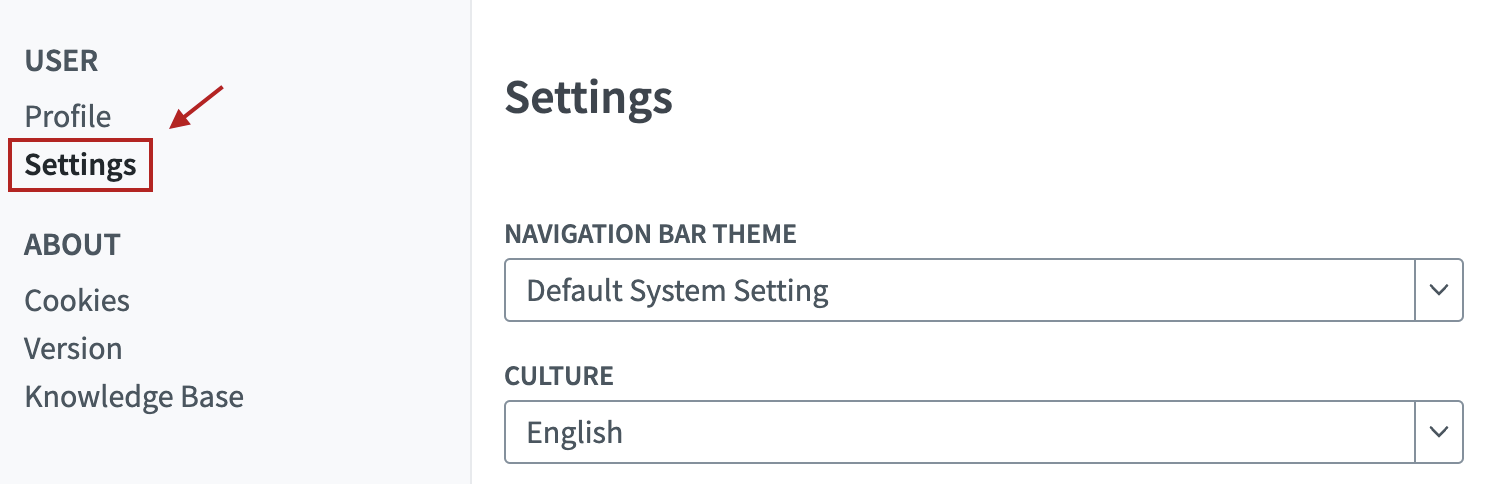1508x484 pixels.
Task: Select Settings in the USER section
Action: click(80, 165)
